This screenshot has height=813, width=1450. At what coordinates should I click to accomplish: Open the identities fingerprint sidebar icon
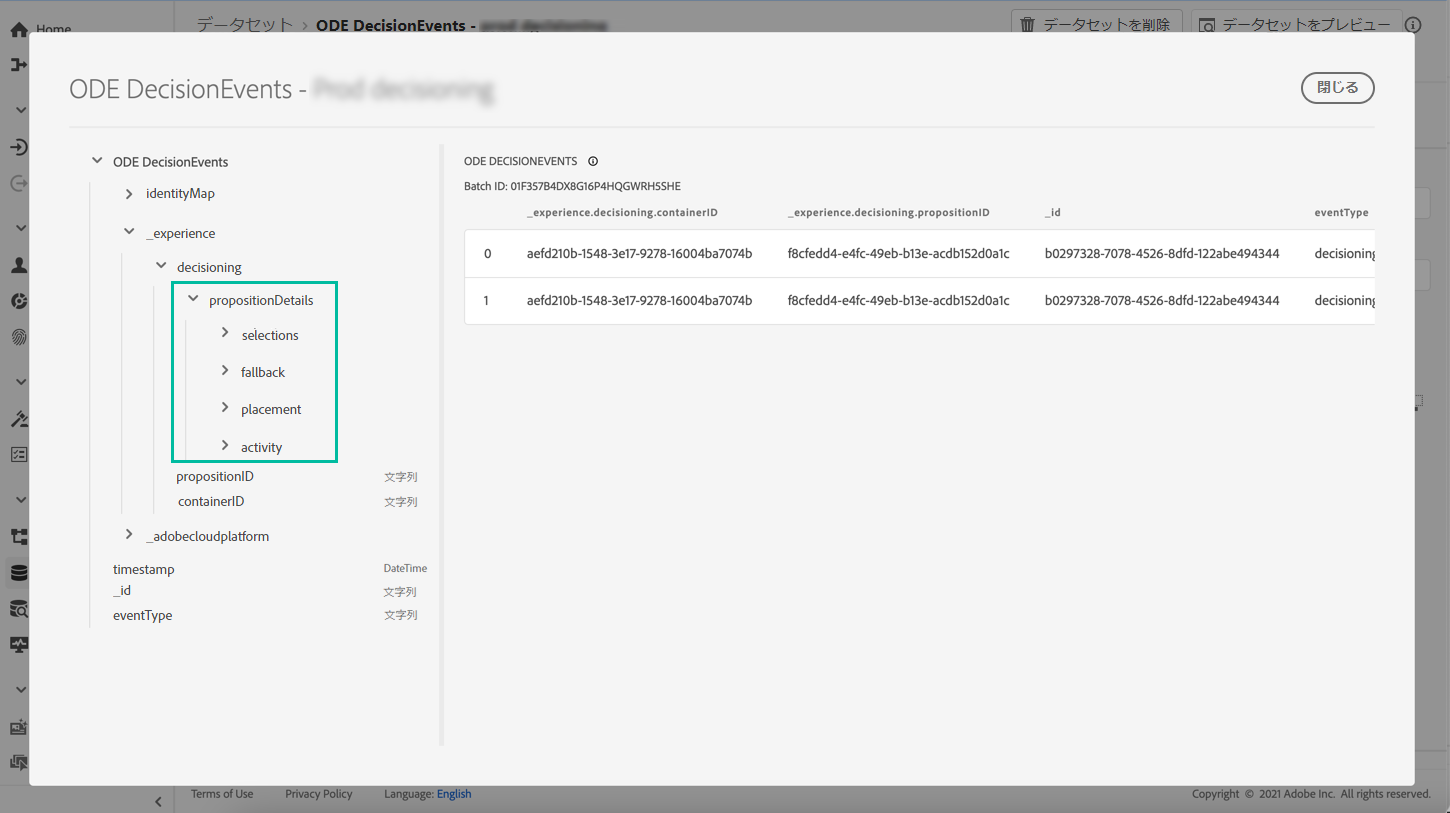click(18, 337)
